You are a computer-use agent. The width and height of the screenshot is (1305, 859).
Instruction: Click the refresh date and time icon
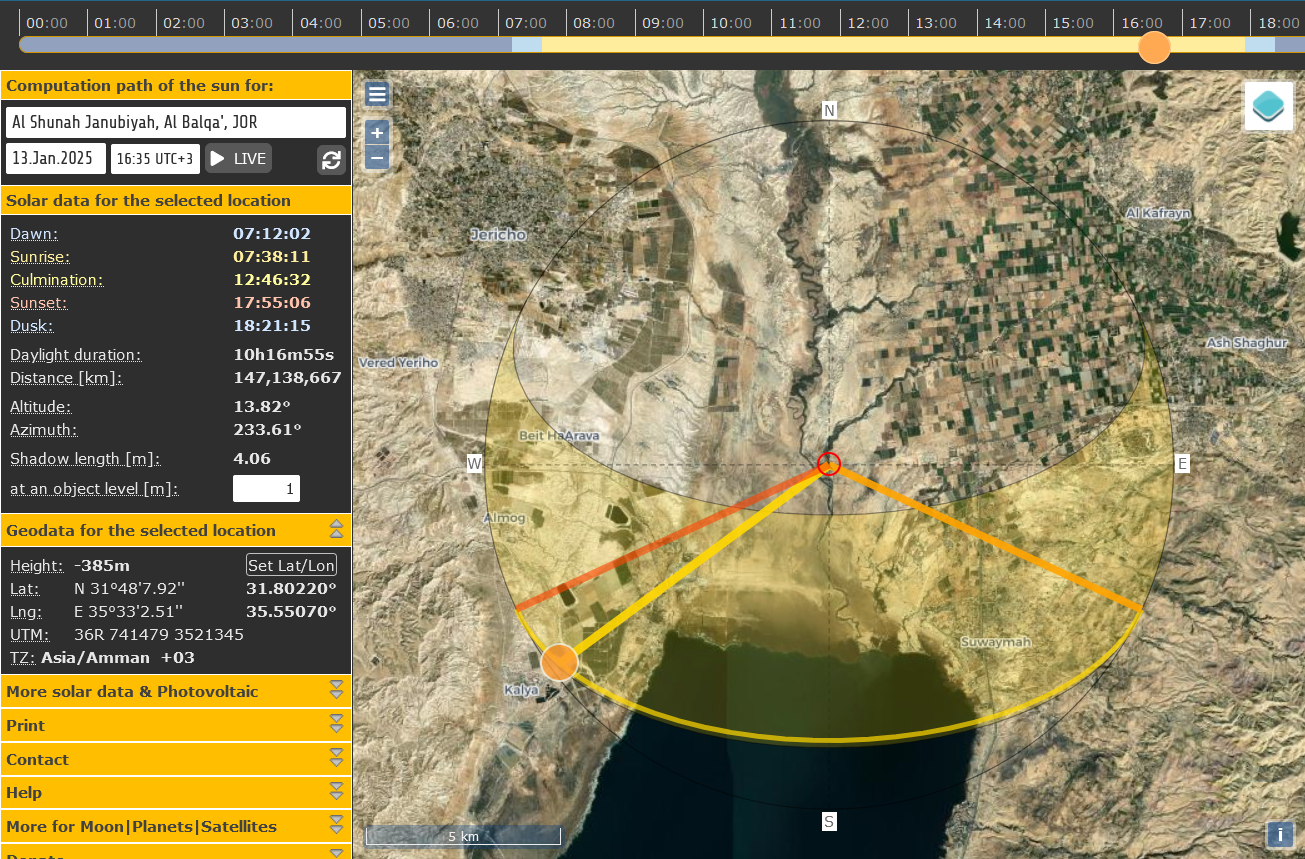click(x=331, y=159)
